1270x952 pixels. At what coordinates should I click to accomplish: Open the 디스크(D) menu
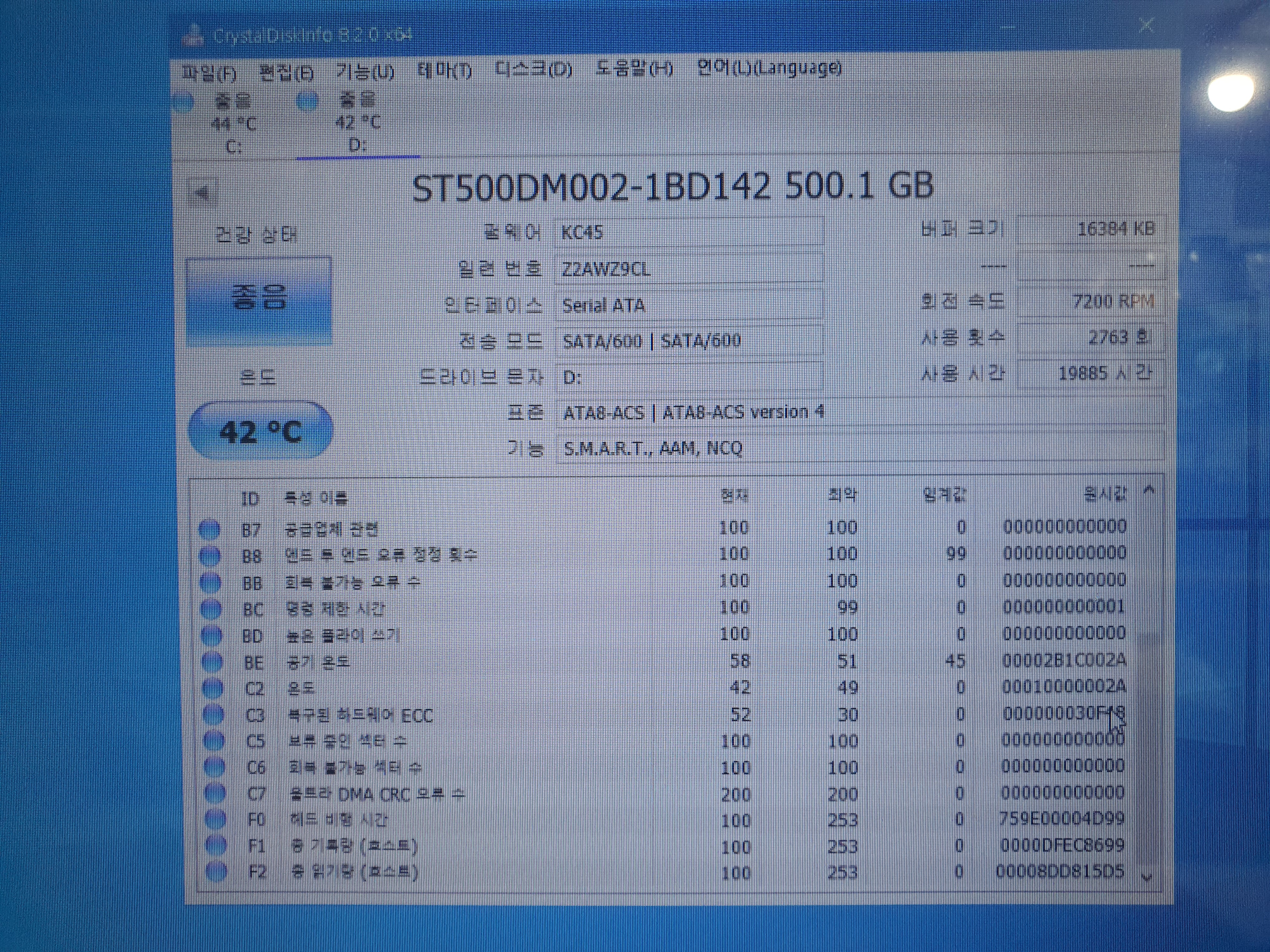point(534,70)
